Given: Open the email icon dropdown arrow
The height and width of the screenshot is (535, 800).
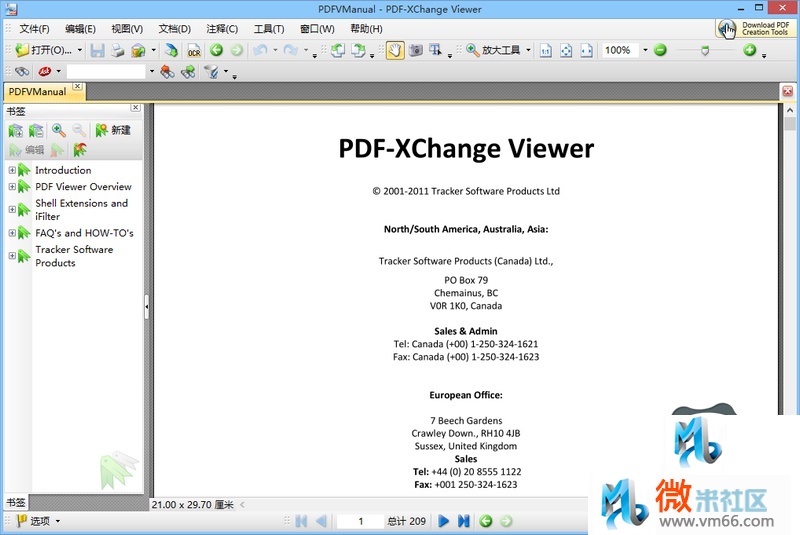Looking at the screenshot, I should (x=154, y=50).
